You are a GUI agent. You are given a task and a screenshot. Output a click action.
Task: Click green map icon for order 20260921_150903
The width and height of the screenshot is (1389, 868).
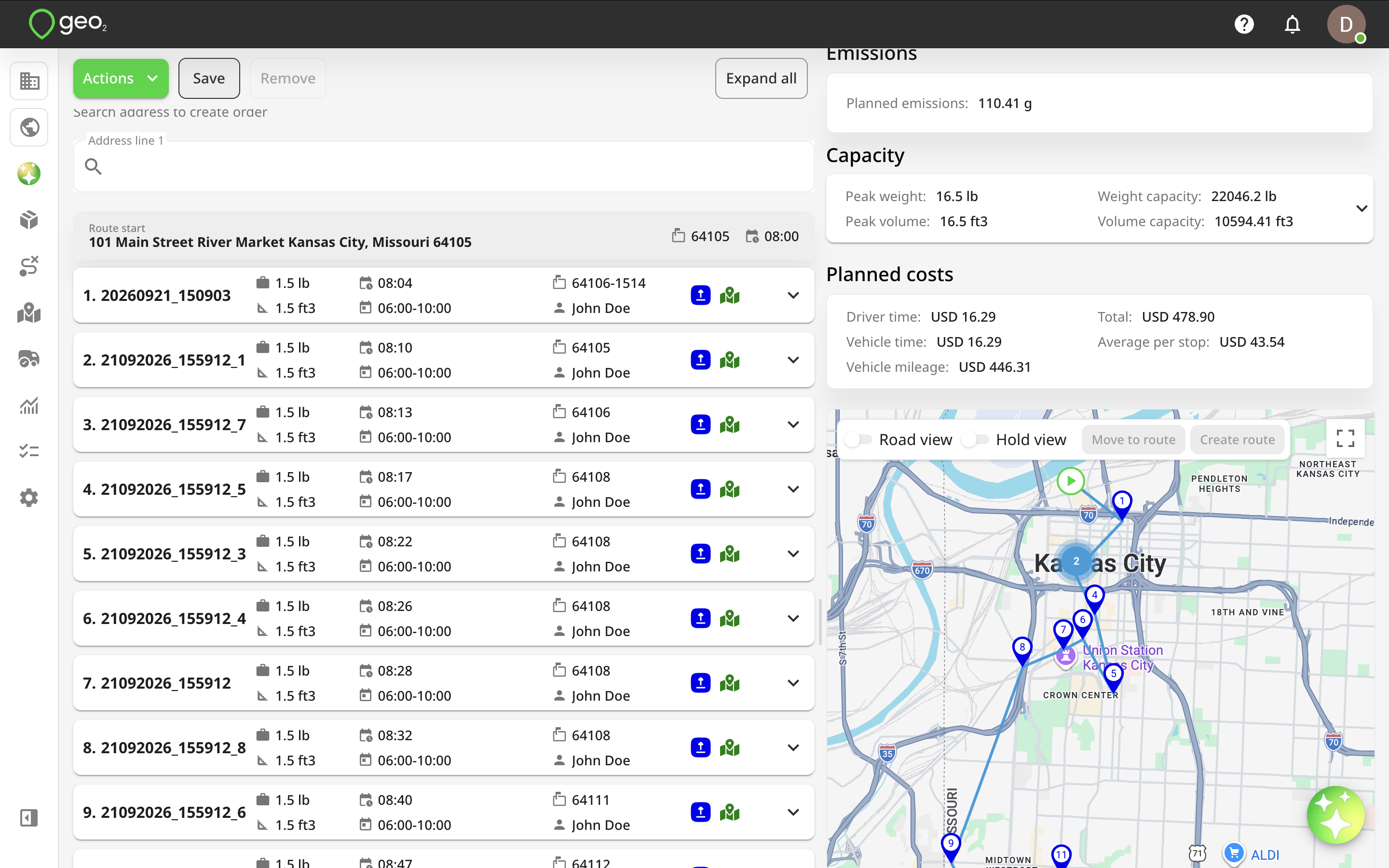730,296
